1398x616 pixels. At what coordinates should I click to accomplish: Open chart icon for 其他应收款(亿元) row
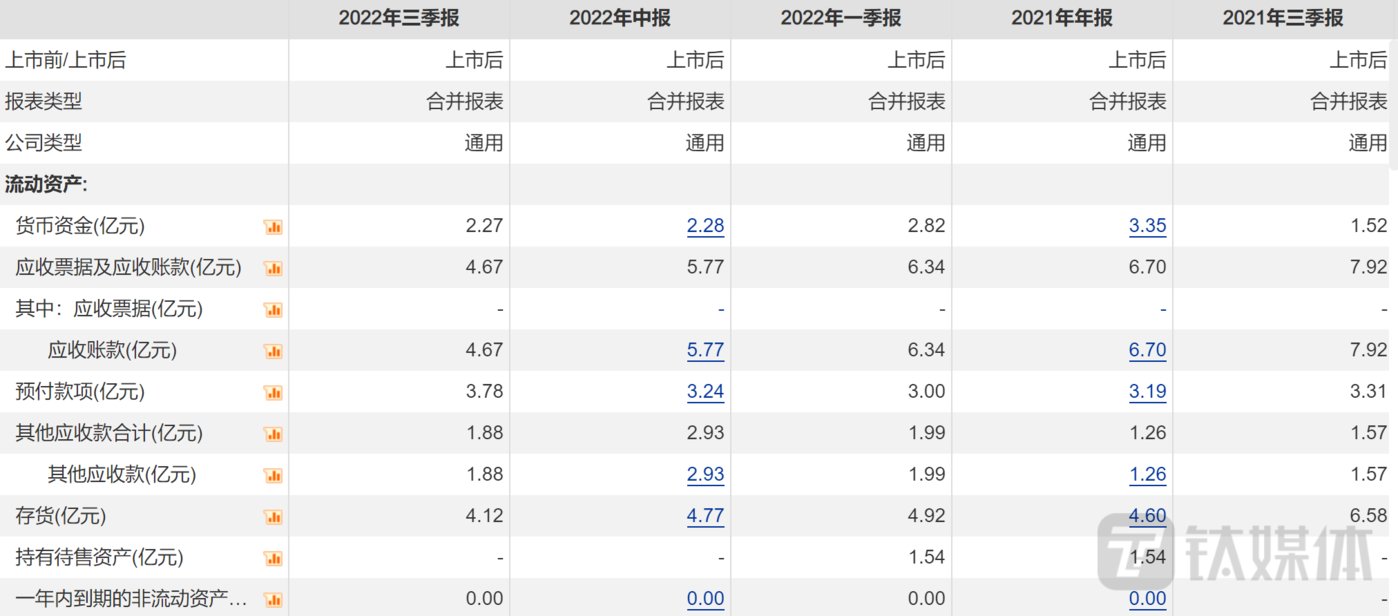[273, 475]
